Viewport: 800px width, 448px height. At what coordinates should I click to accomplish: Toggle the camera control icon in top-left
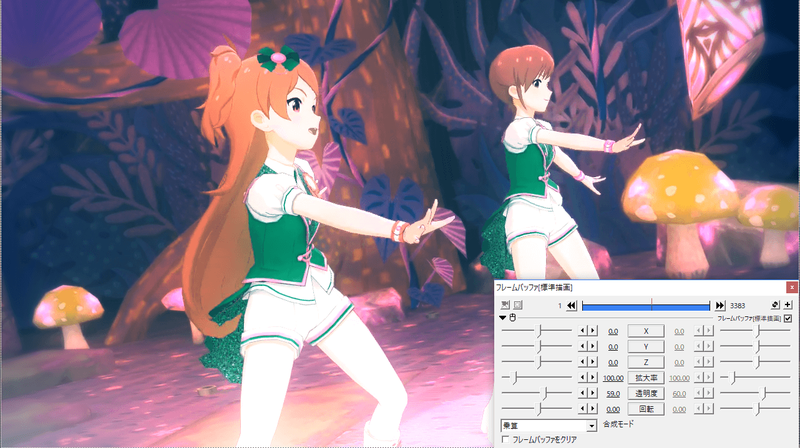click(x=505, y=305)
